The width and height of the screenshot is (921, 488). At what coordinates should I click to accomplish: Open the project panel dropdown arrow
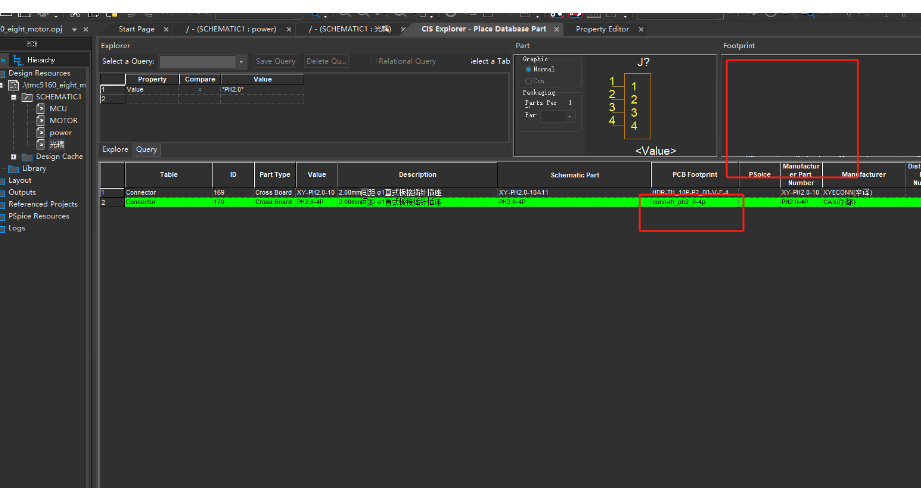(75, 29)
